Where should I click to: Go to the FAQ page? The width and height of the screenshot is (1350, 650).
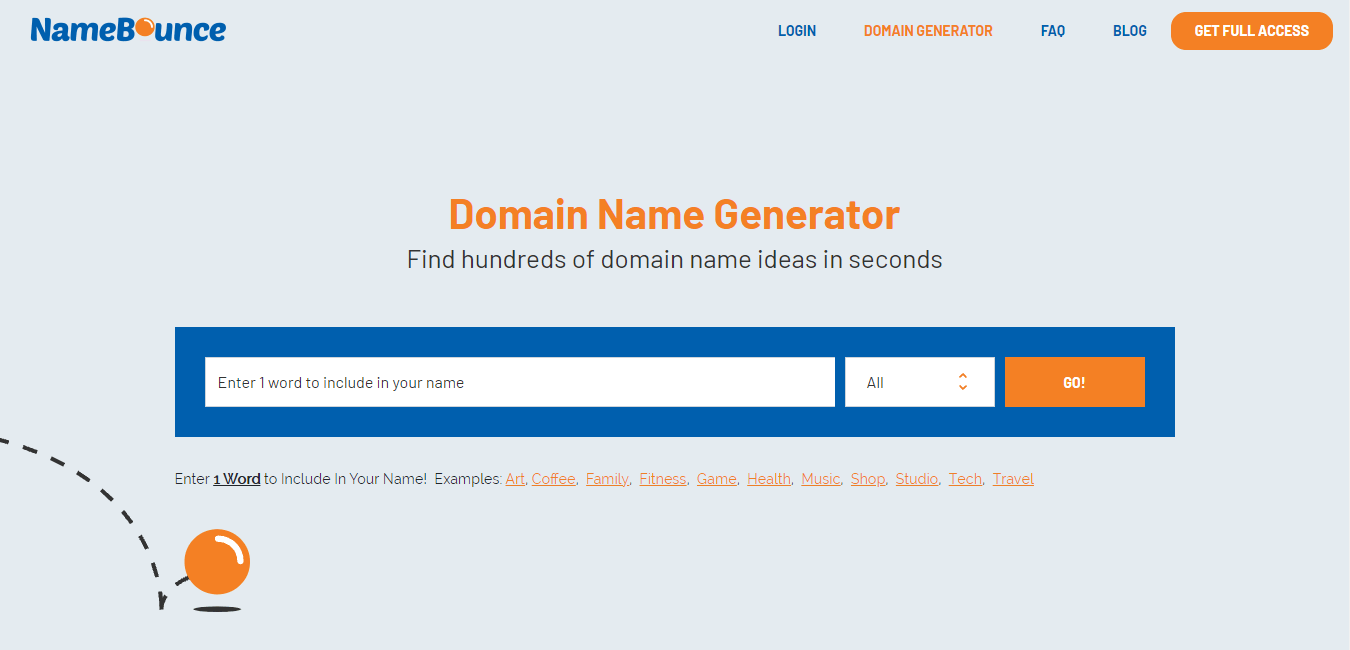click(x=1053, y=31)
